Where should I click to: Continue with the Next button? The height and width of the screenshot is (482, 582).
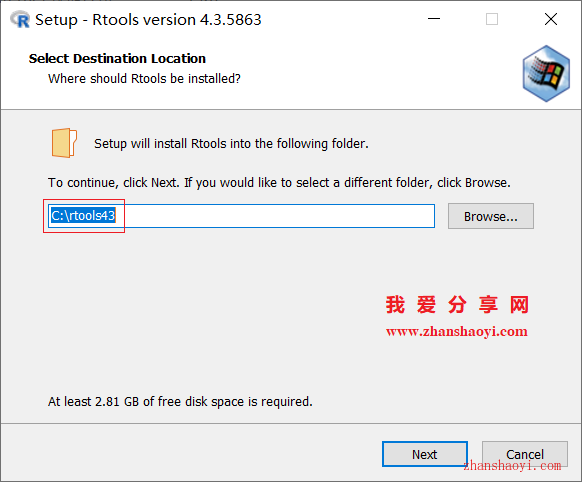pos(425,454)
